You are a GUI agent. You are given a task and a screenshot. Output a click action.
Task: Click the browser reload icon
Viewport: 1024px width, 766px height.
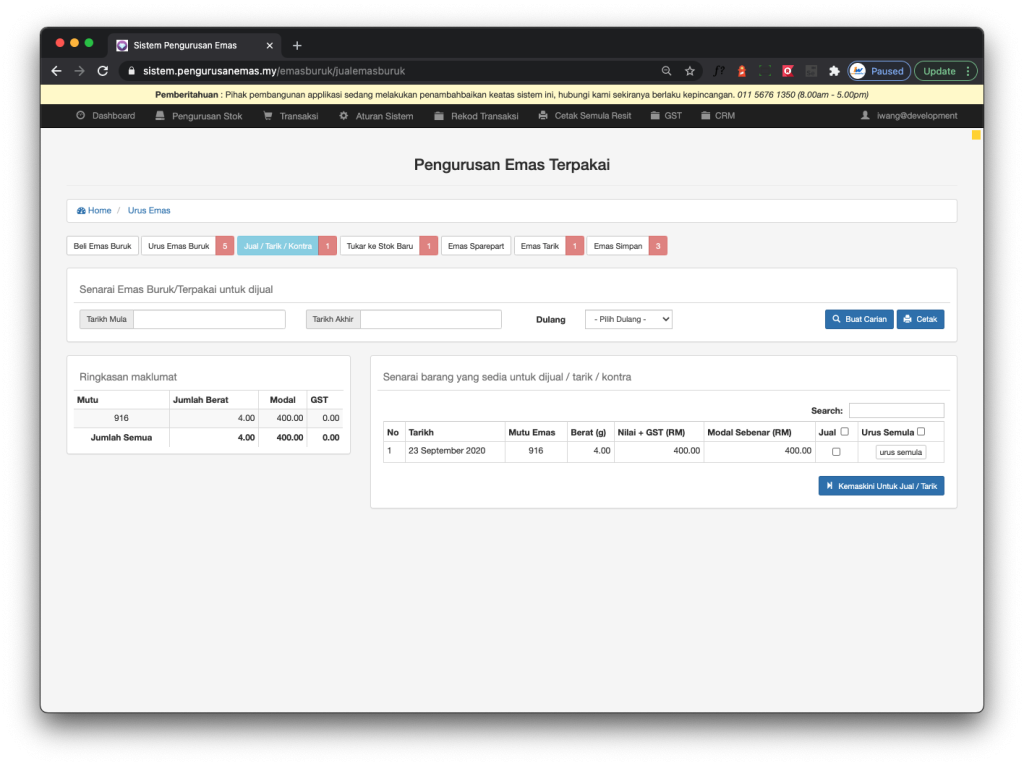(102, 71)
